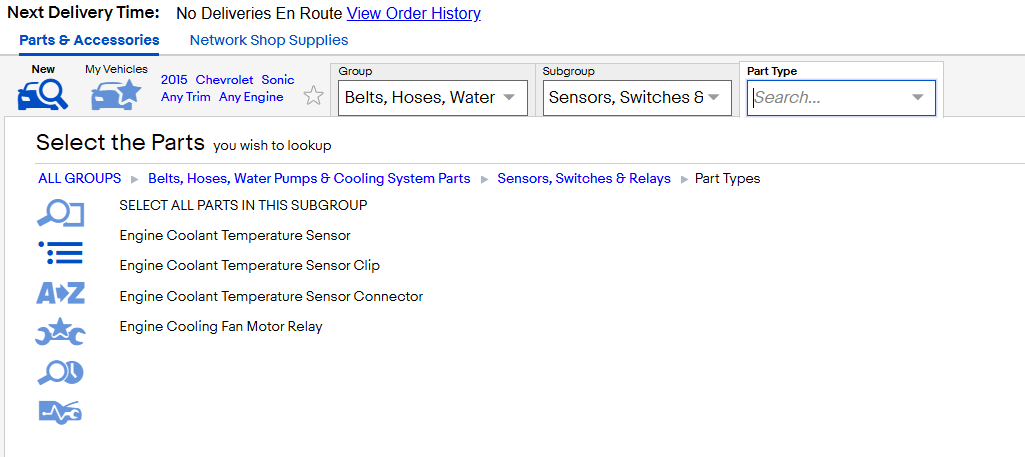The image size is (1025, 457).
Task: Open the wrench and star sidebar icon
Action: [x=60, y=332]
